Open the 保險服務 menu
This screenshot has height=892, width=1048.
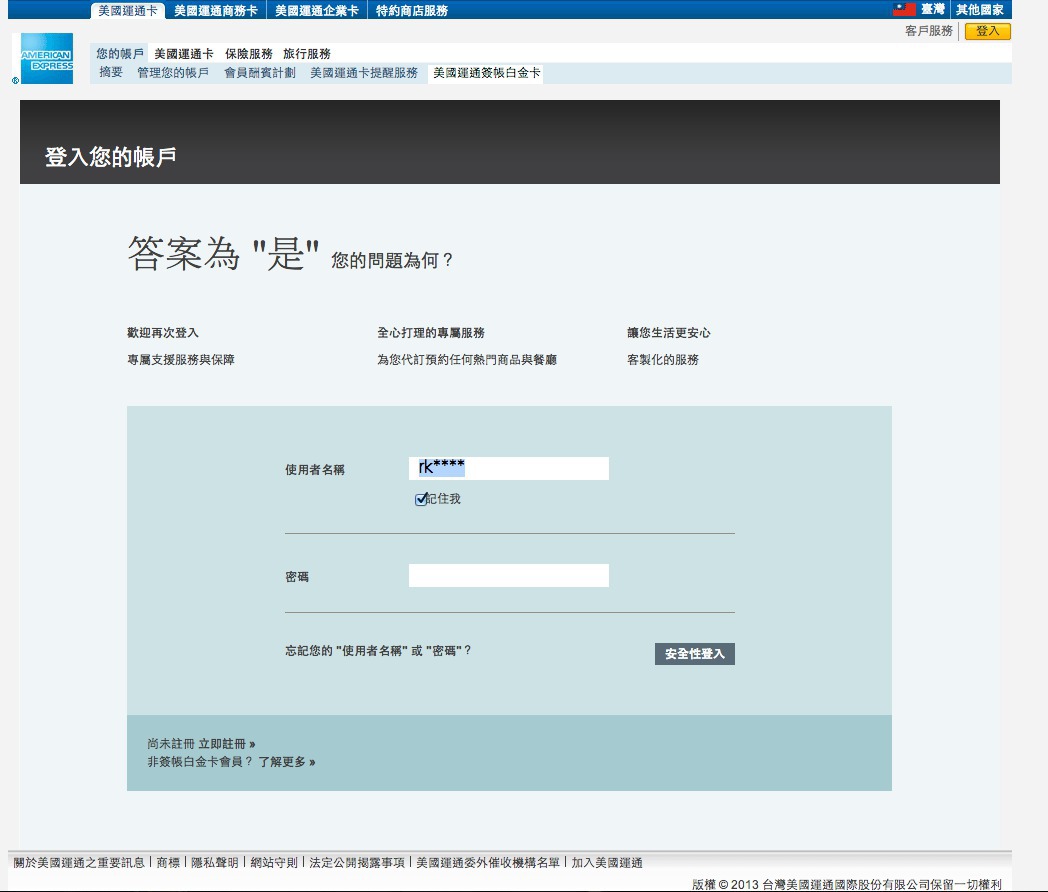tap(249, 53)
